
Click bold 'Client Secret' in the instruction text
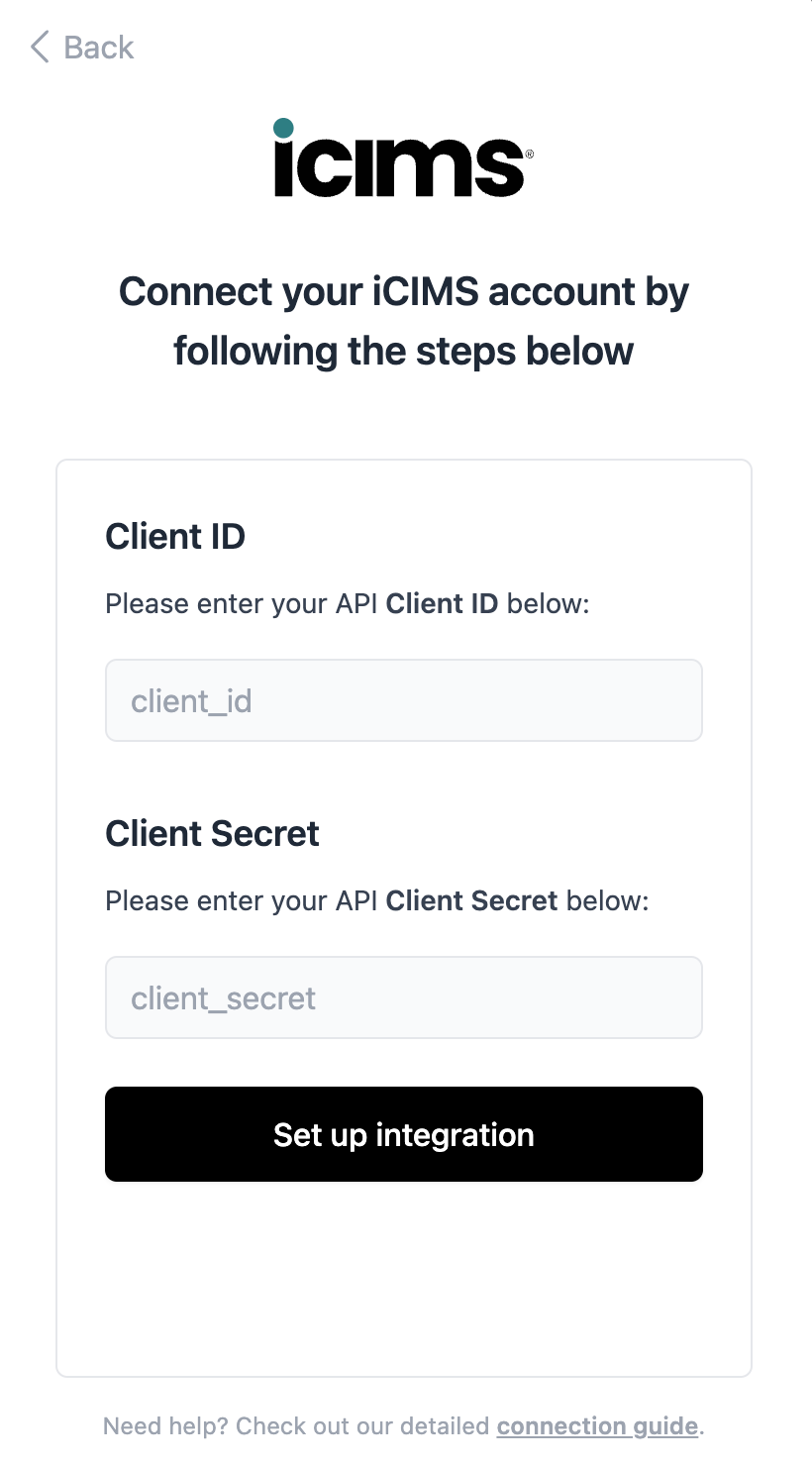(471, 900)
